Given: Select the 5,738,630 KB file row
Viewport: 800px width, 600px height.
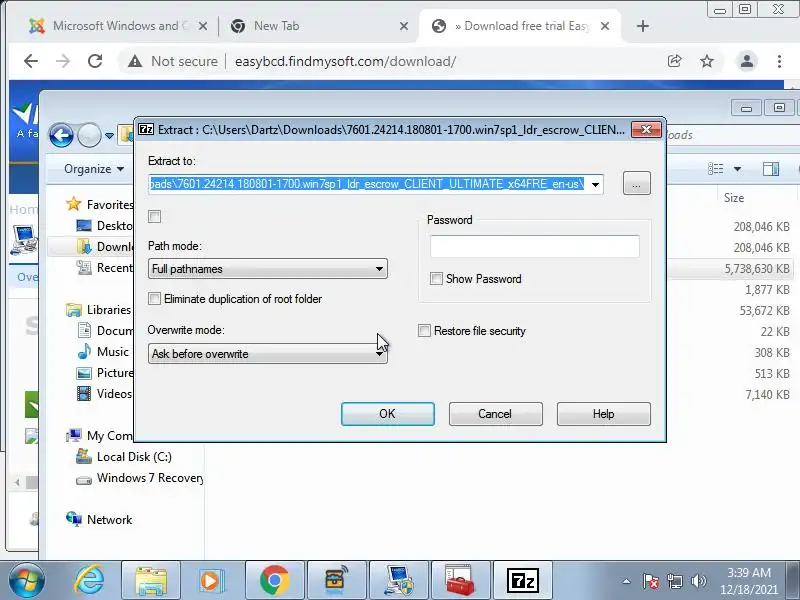Looking at the screenshot, I should tap(733, 268).
